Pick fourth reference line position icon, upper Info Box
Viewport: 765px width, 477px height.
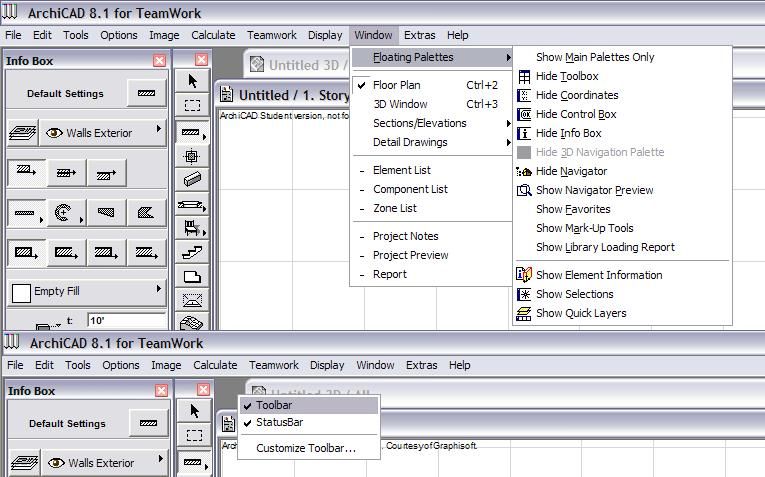[146, 253]
